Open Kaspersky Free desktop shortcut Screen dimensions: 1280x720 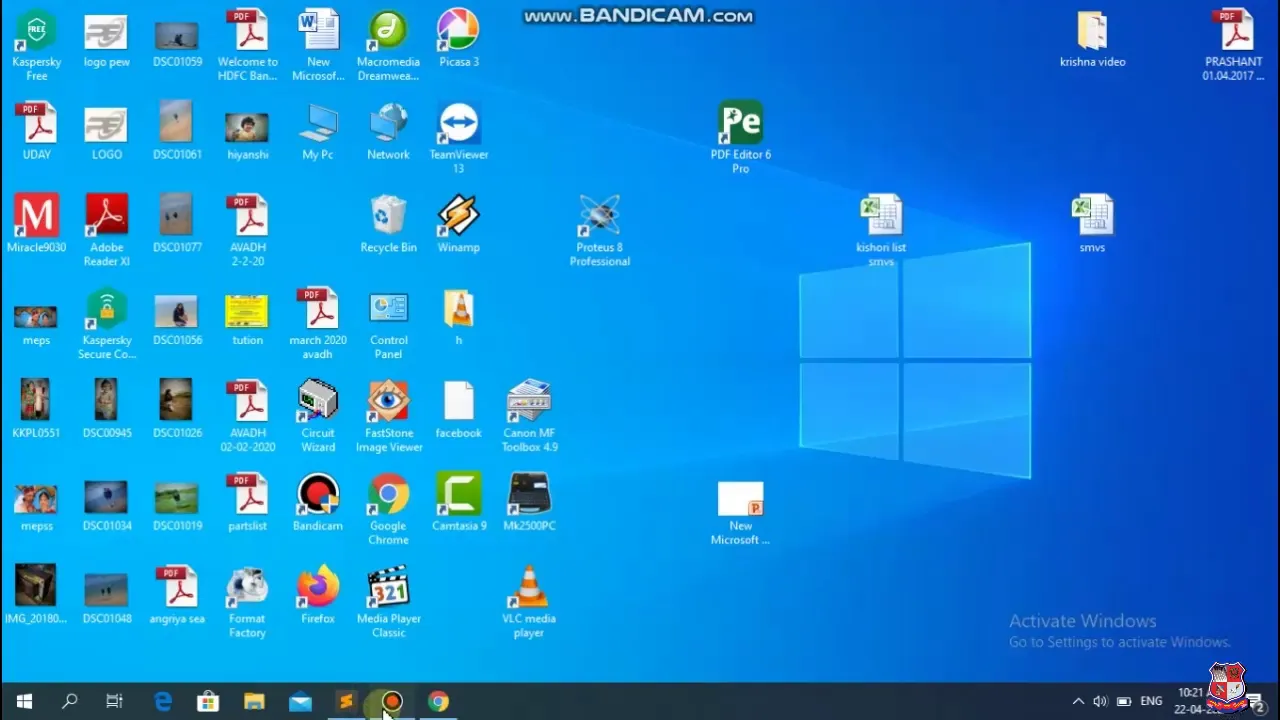(36, 45)
